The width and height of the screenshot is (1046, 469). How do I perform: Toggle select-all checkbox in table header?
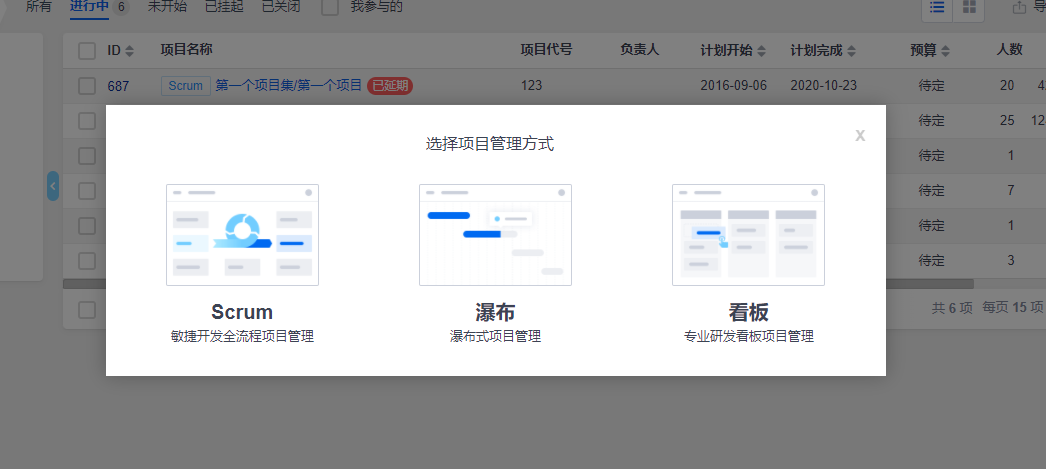pyautogui.click(x=87, y=51)
